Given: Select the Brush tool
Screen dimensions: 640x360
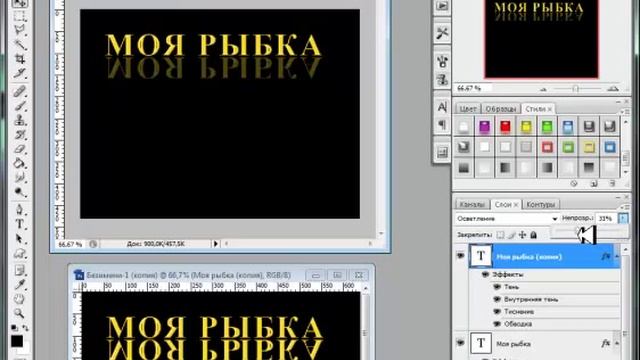Looking at the screenshot, I should click(20, 106).
